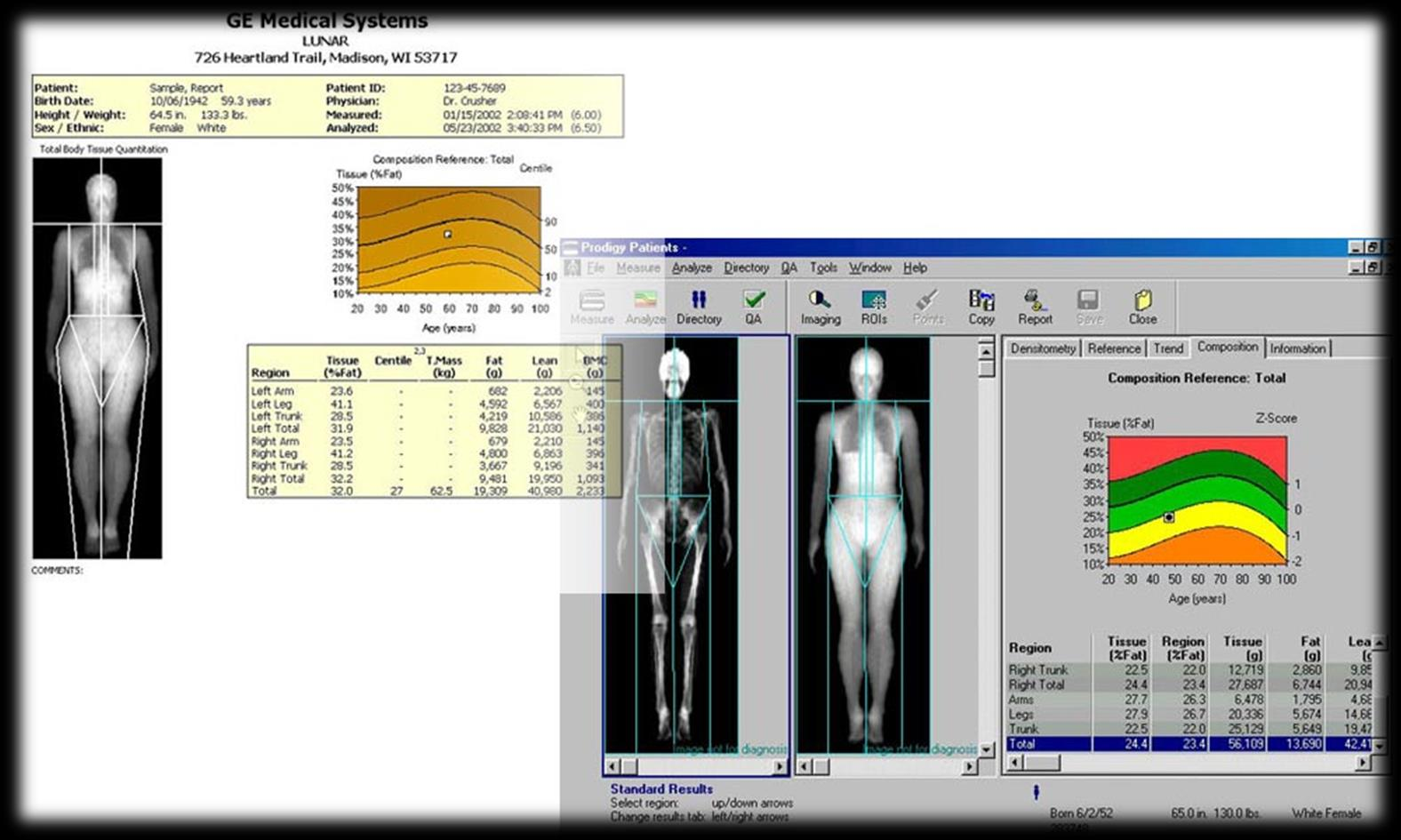This screenshot has width=1401, height=840.
Task: Switch to the Reference tab
Action: pos(1114,348)
